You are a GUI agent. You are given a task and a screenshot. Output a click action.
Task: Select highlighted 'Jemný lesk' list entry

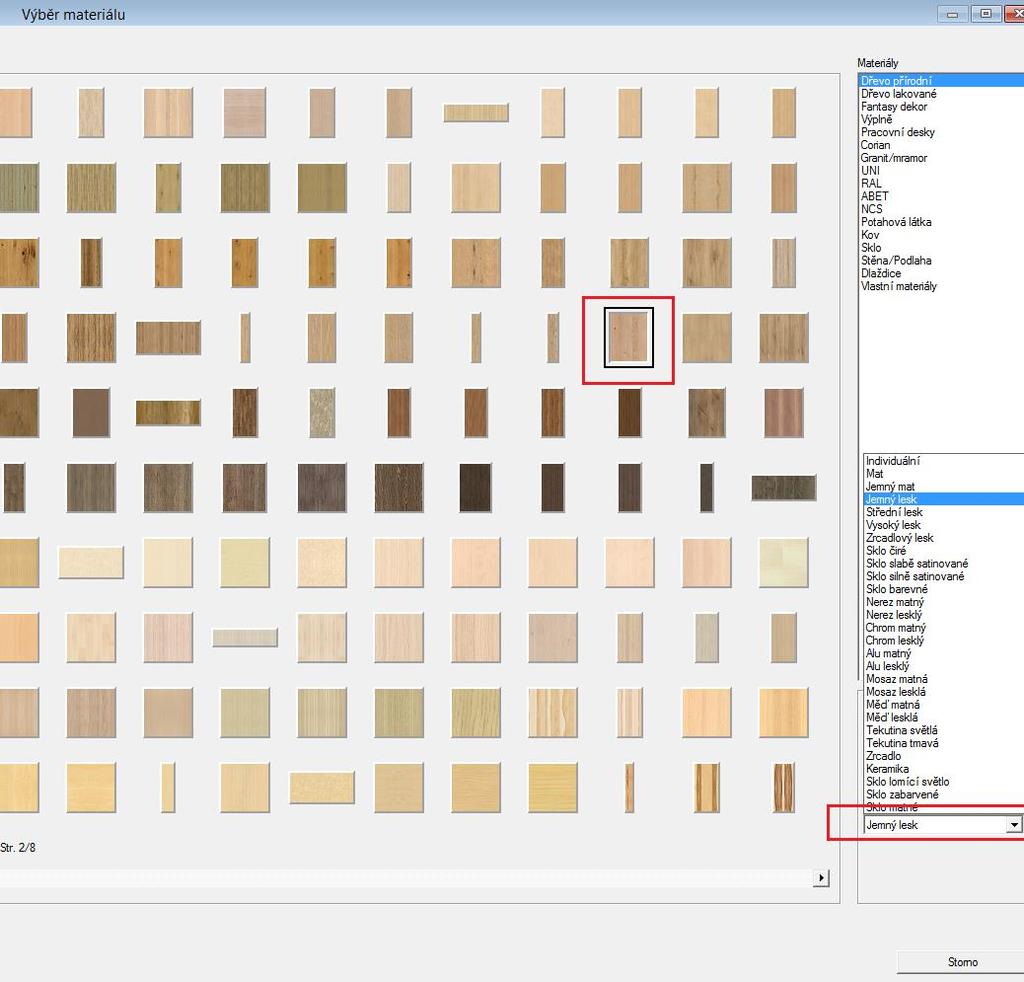tap(944, 499)
